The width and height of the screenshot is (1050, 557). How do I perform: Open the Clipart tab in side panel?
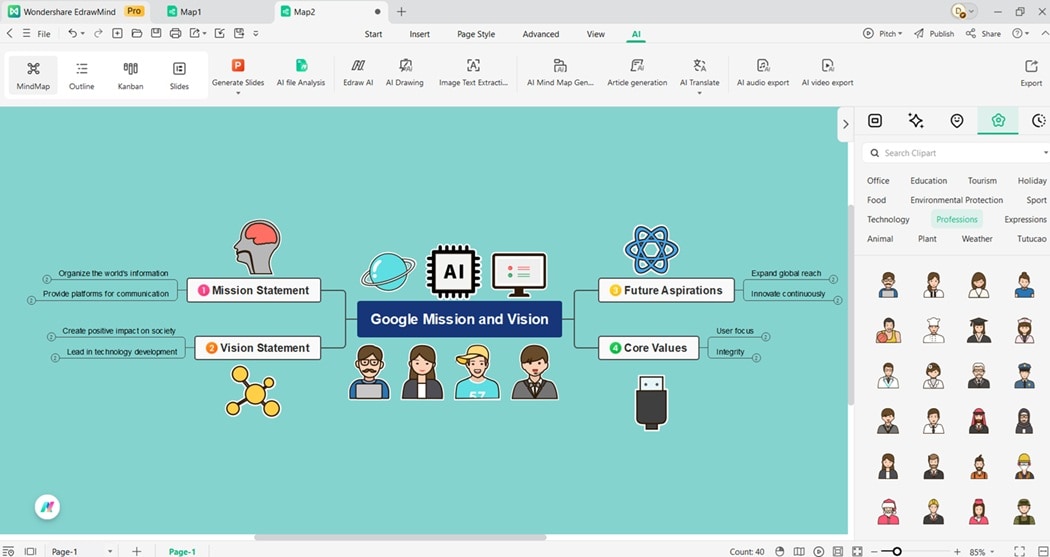click(x=998, y=121)
